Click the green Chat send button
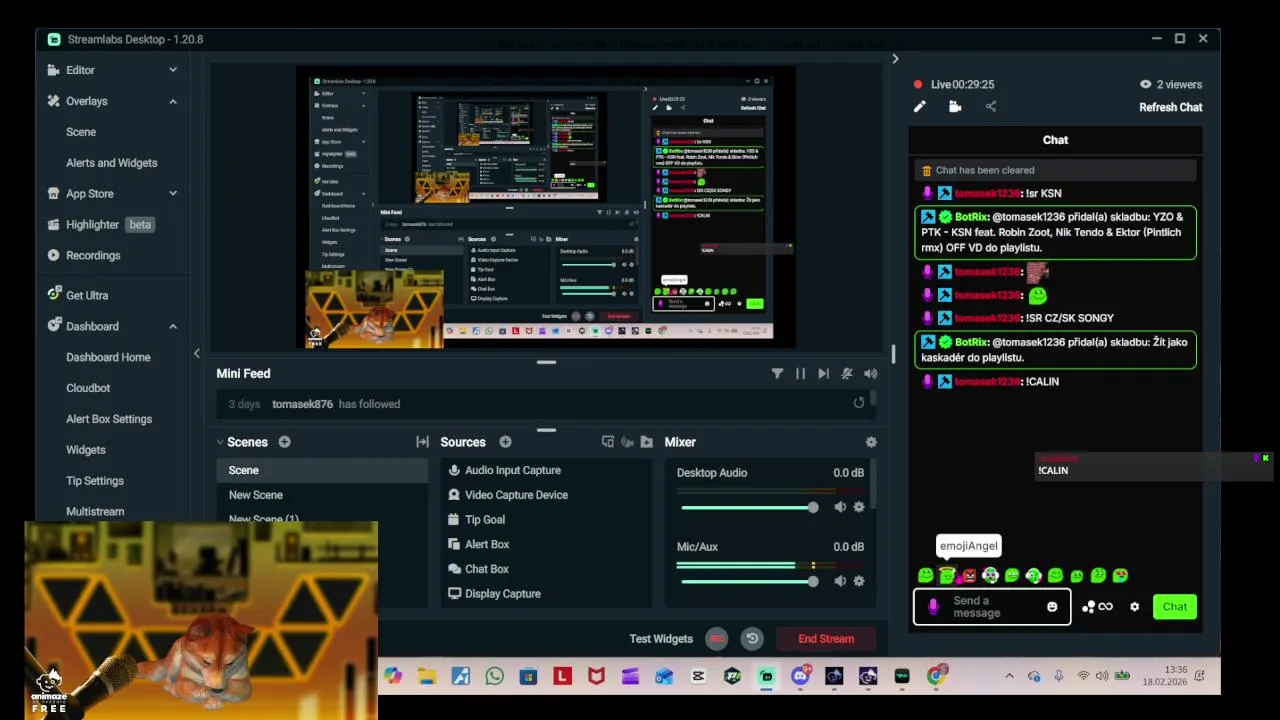This screenshot has width=1280, height=720. 1175,607
